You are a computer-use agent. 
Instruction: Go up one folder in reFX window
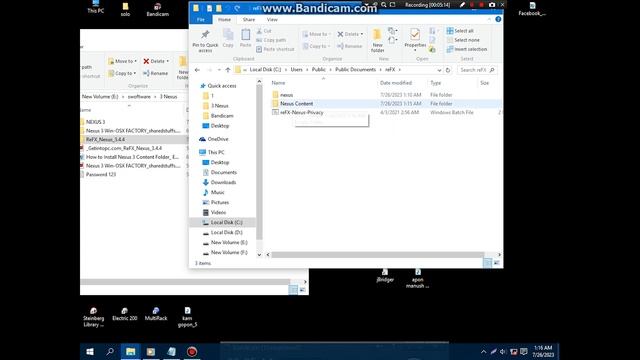coord(228,70)
